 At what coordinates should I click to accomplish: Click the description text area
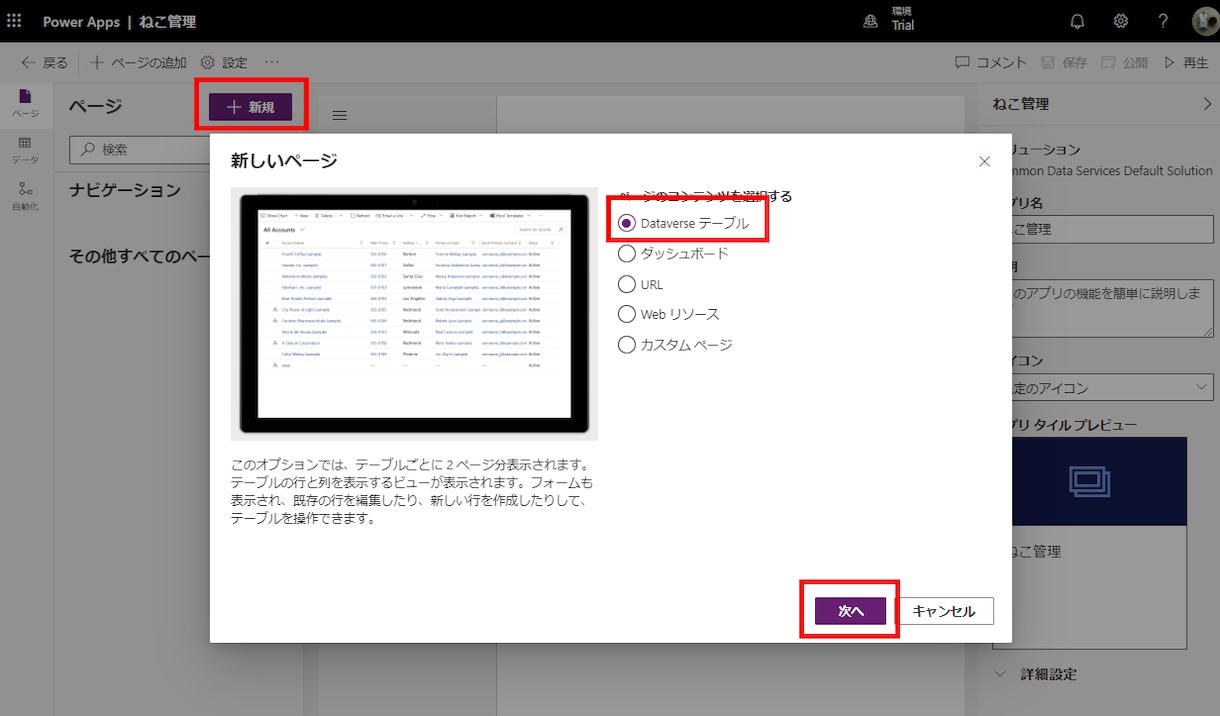click(x=1110, y=309)
